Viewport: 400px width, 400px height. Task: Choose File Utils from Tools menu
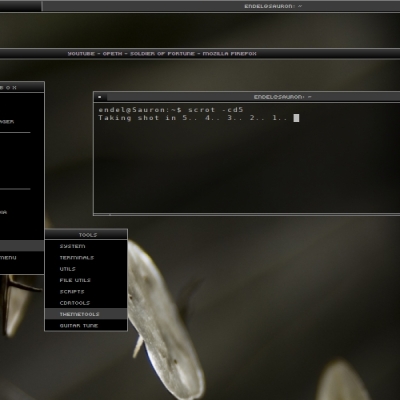pos(86,280)
